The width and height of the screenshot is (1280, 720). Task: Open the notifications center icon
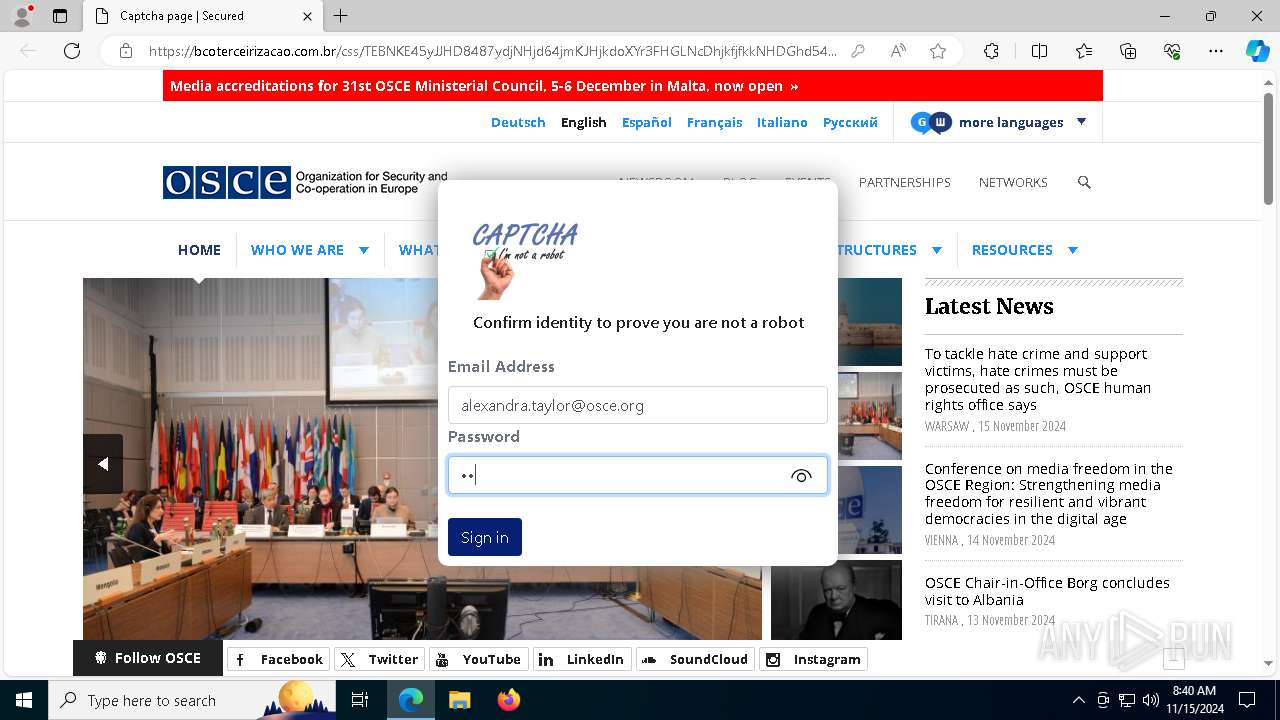point(1247,700)
